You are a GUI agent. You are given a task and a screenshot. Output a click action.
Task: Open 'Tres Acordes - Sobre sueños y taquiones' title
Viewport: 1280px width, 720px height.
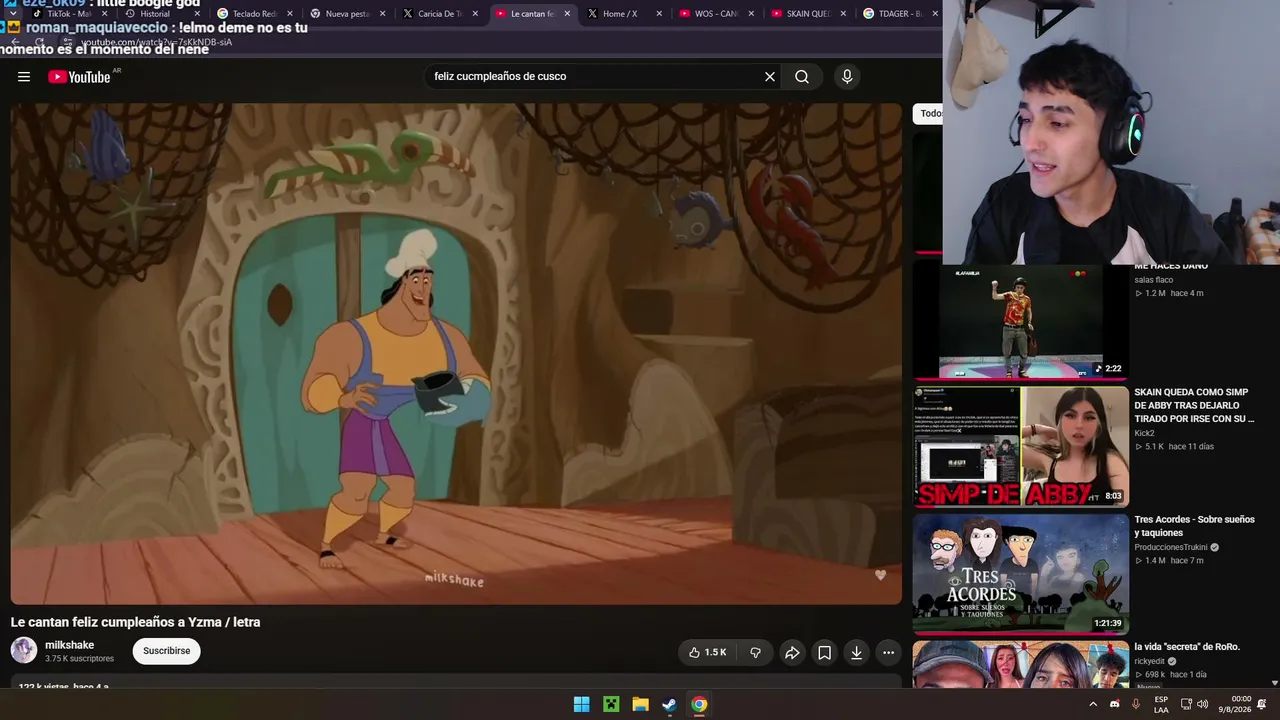1194,526
